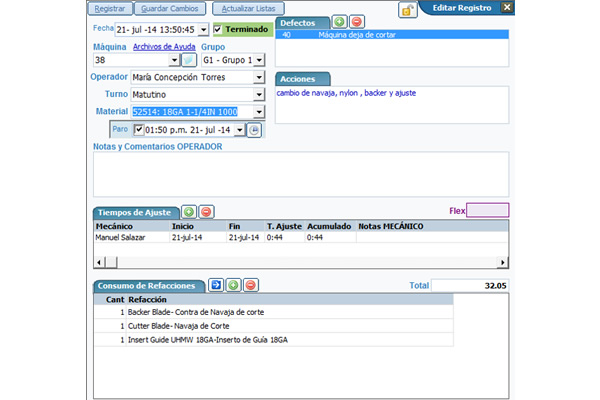The image size is (600, 400).
Task: Remove selected defect with red minus
Action: click(x=357, y=21)
